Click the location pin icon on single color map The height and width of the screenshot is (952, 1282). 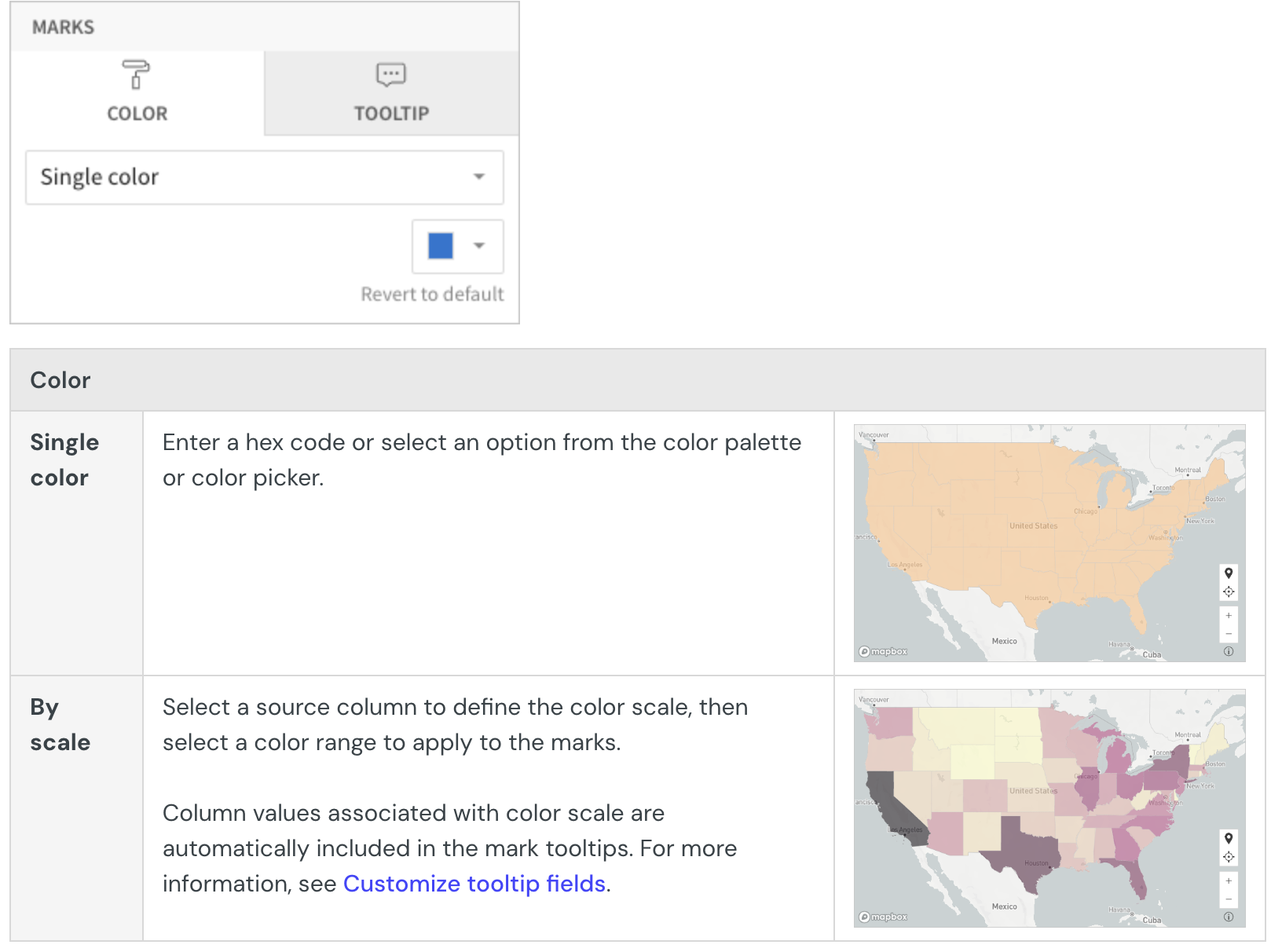(1229, 573)
